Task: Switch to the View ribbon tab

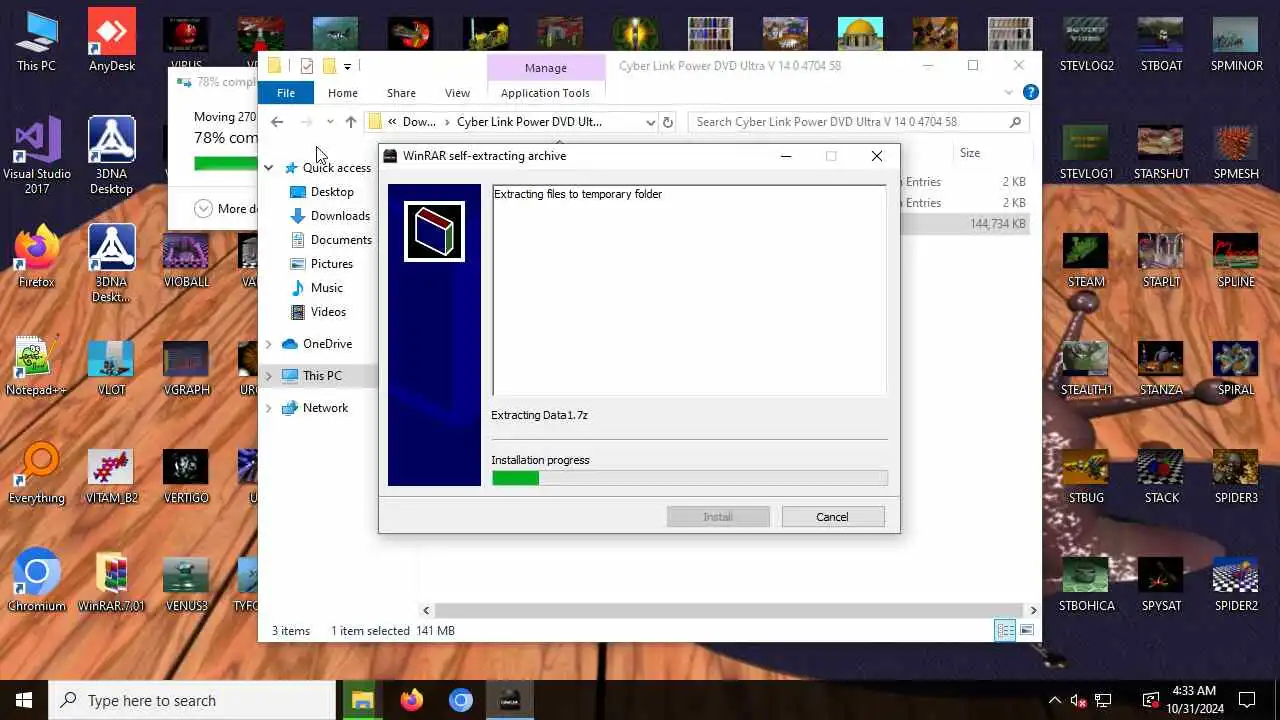Action: click(457, 93)
